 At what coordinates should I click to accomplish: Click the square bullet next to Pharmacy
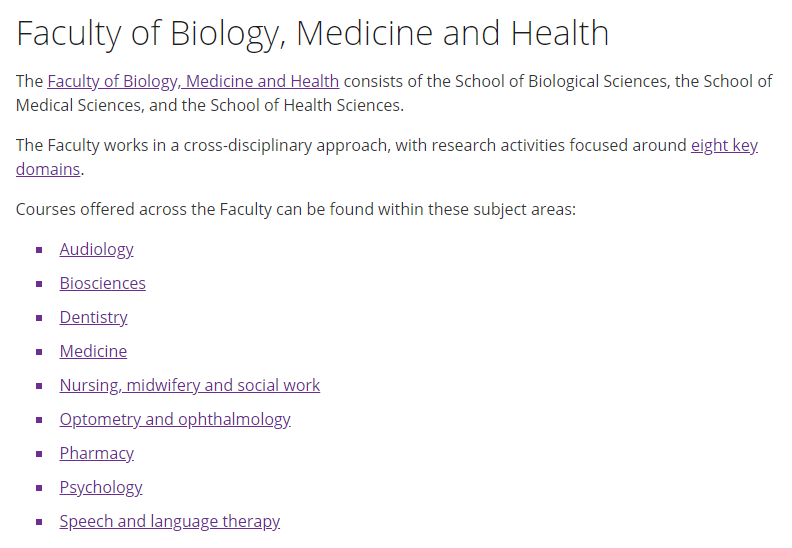[39, 454]
